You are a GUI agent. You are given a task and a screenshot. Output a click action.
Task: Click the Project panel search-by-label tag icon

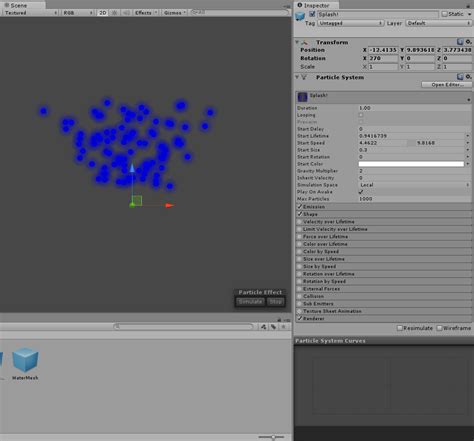tap(273, 327)
